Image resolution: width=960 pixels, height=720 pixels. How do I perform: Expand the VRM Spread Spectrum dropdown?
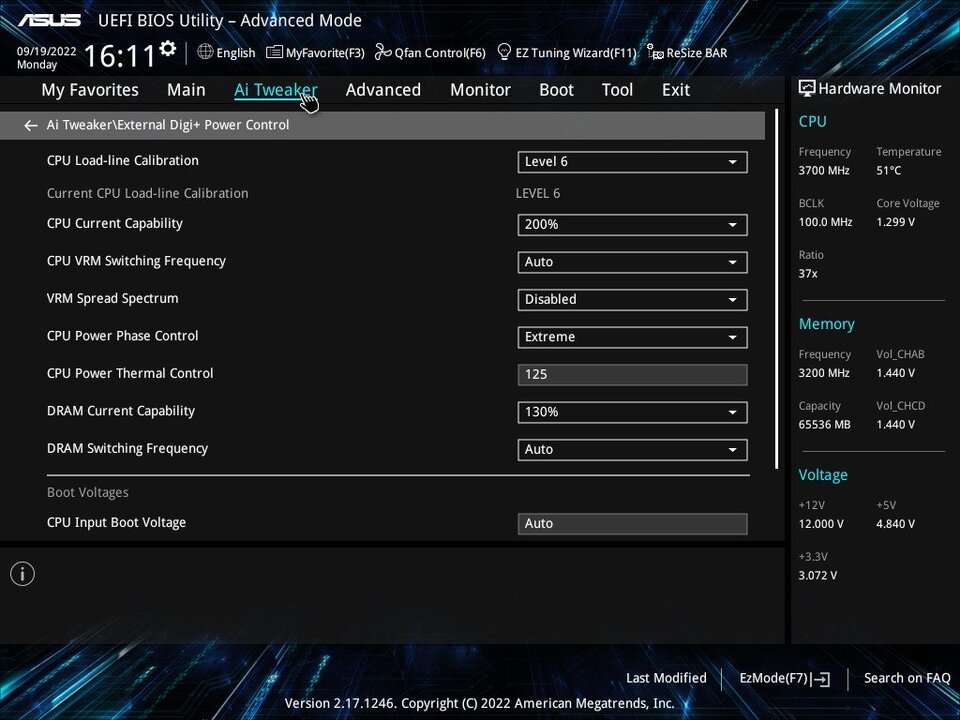[632, 300]
